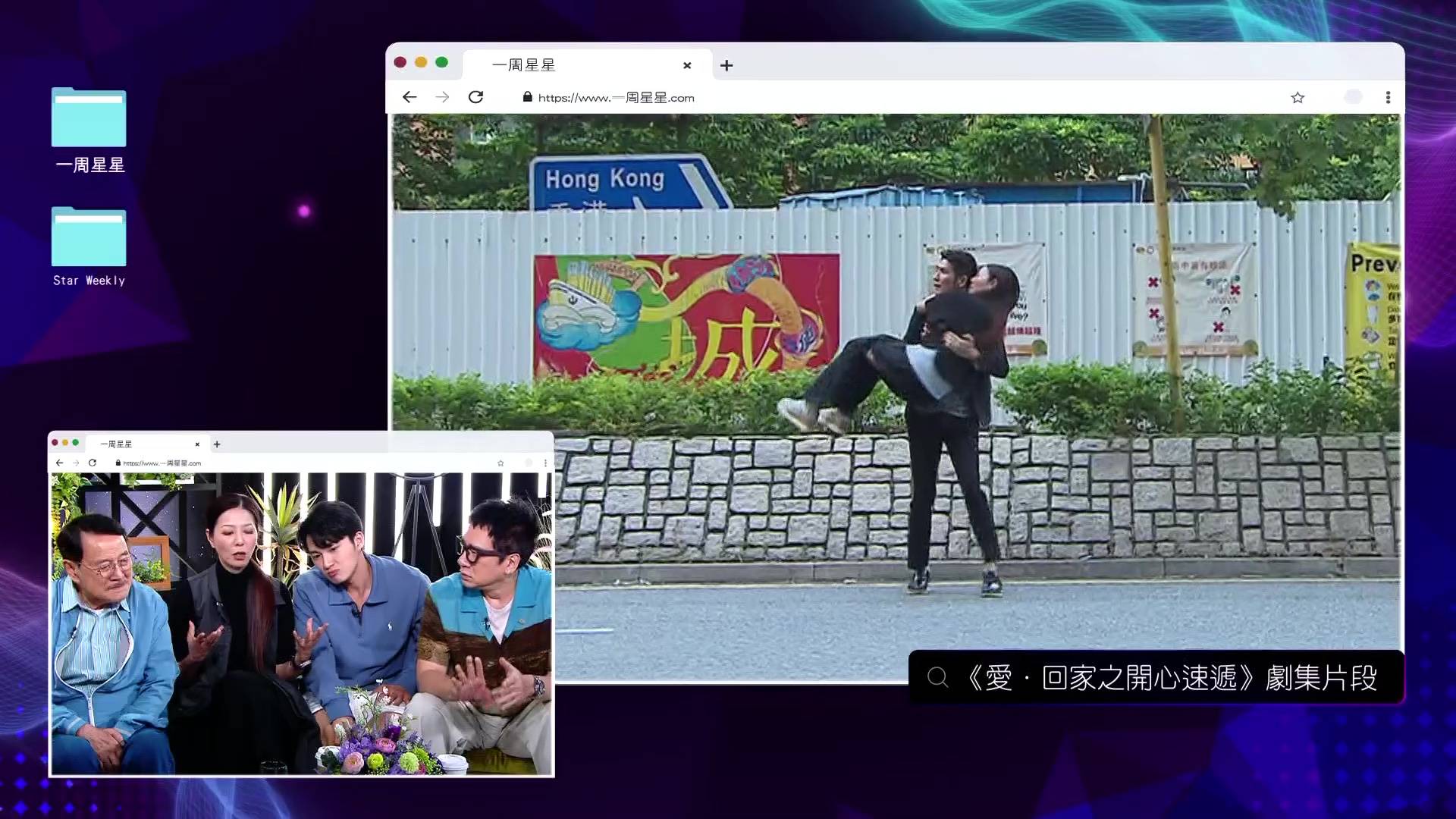Click the lock icon in small browser address bar
1456x819 pixels.
[x=118, y=463]
